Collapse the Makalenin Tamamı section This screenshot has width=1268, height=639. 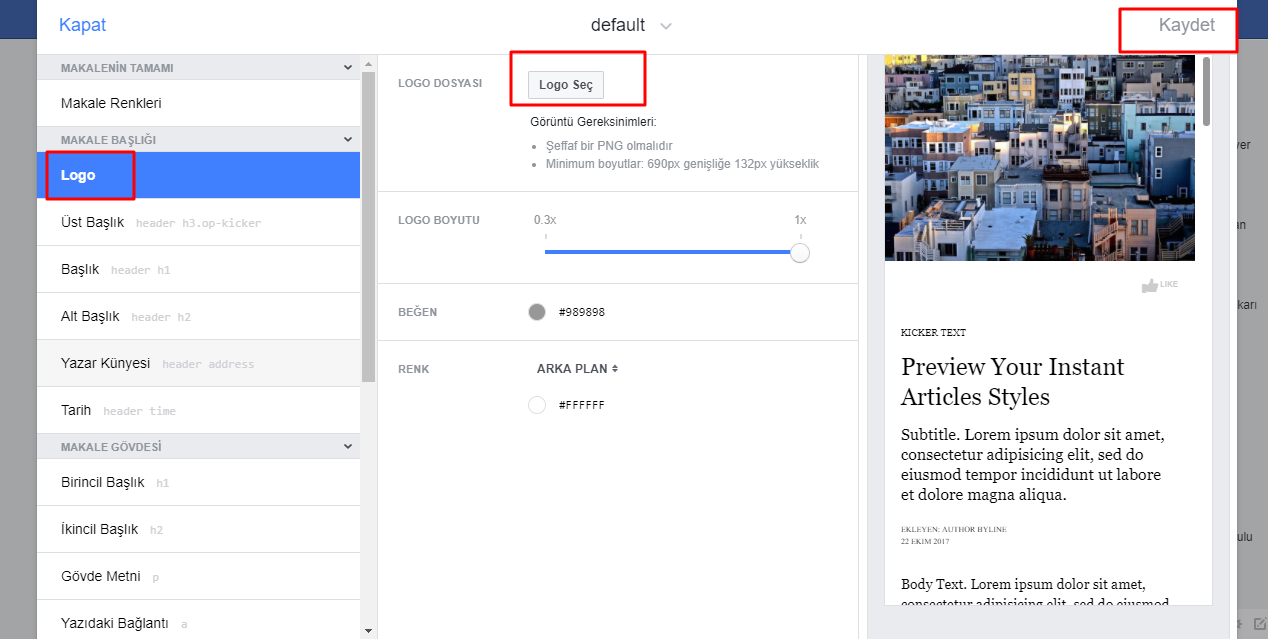(347, 68)
